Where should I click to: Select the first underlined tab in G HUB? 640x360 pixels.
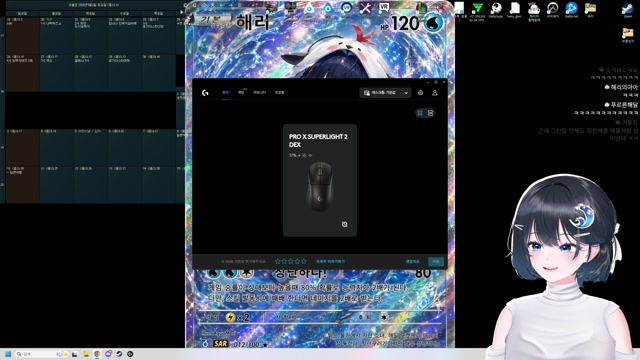225,93
